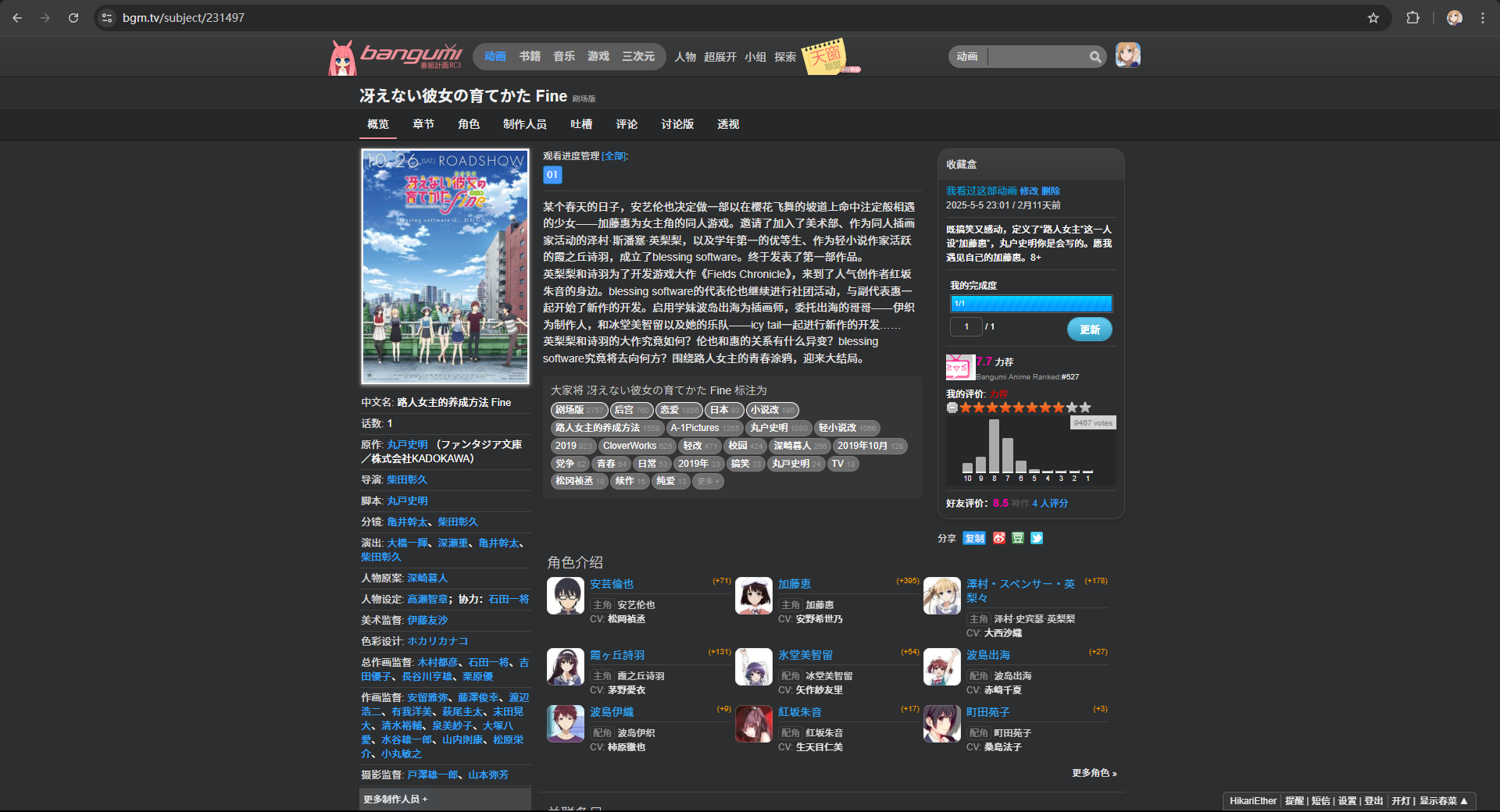Viewport: 1500px width, 812px height.
Task: Click the CloverWorks tag
Action: [x=637, y=446]
